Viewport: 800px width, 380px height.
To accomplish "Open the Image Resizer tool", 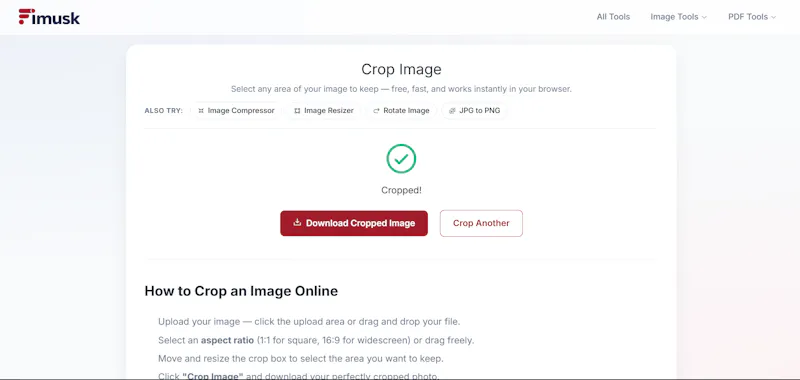I will click(323, 111).
